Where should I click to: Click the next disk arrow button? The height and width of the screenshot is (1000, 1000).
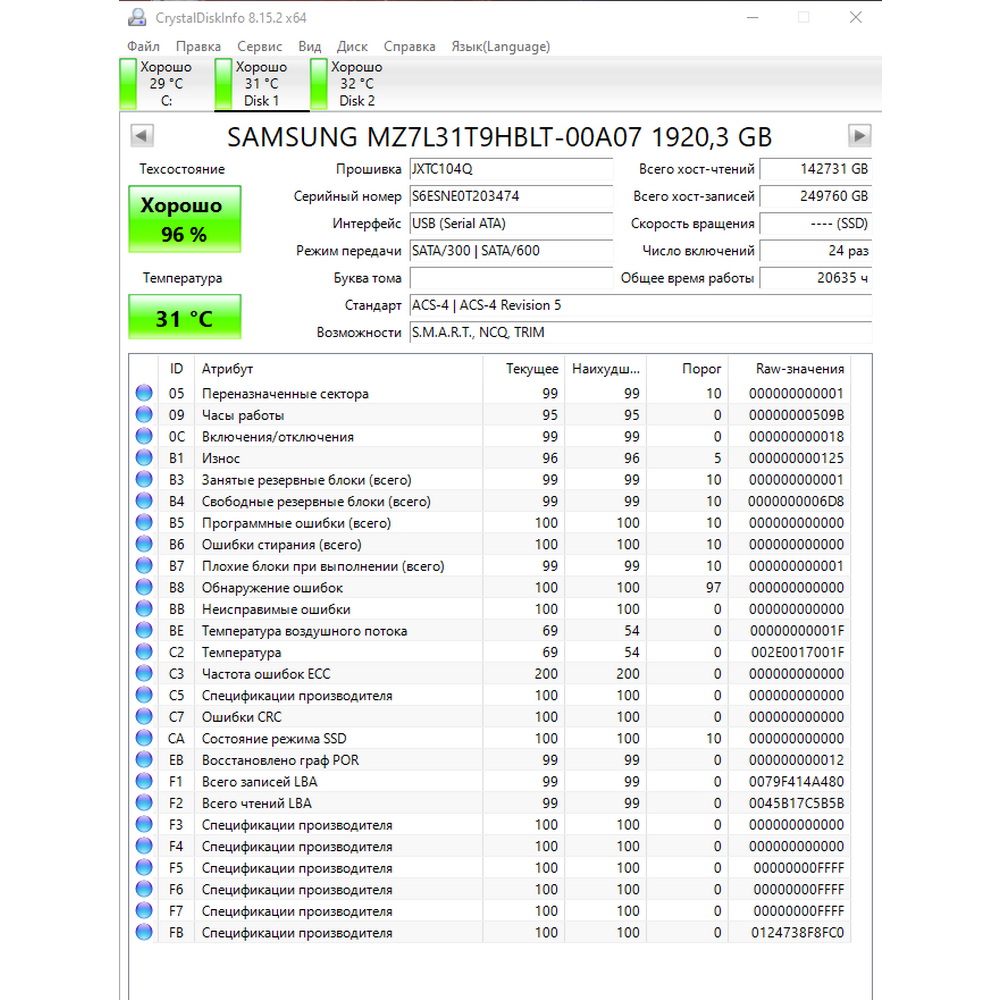coord(859,136)
